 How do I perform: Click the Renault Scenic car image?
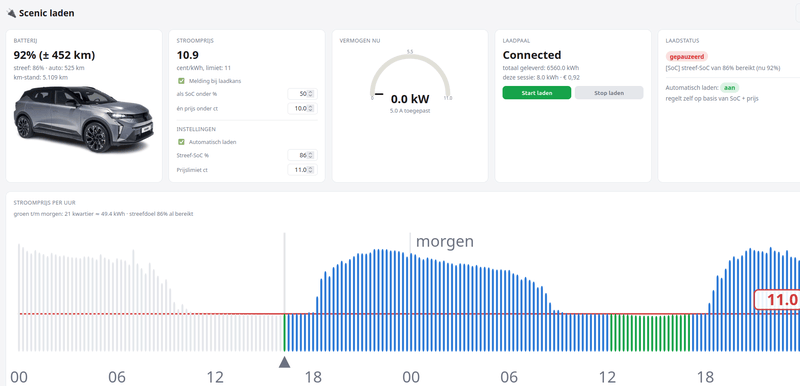tap(83, 119)
